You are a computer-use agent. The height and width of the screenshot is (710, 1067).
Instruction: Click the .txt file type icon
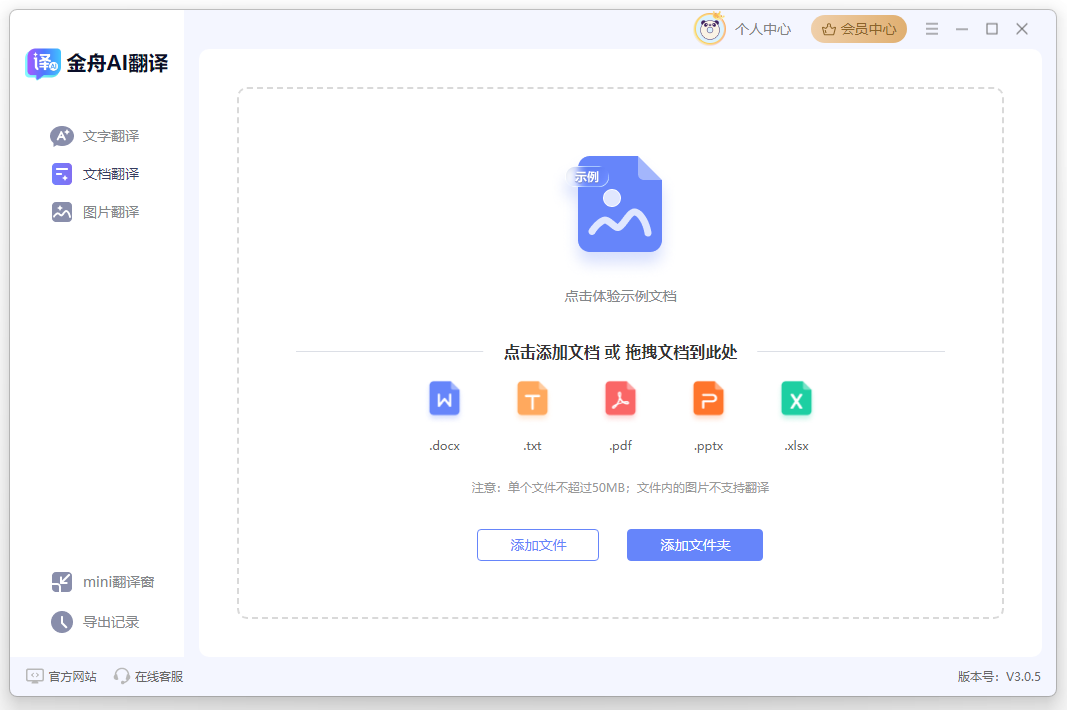[x=532, y=398]
